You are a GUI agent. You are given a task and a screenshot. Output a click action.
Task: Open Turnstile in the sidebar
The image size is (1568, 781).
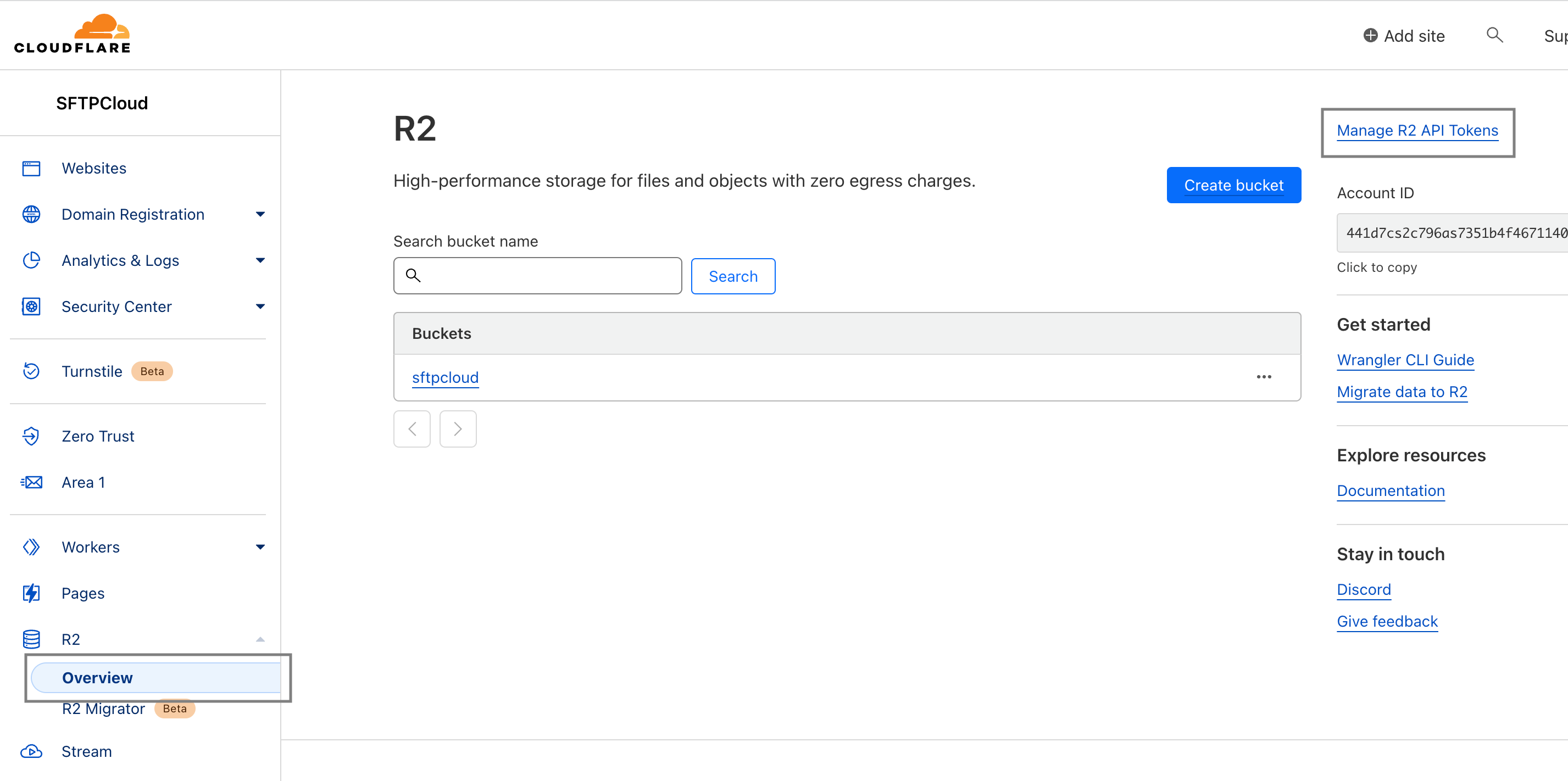point(92,371)
